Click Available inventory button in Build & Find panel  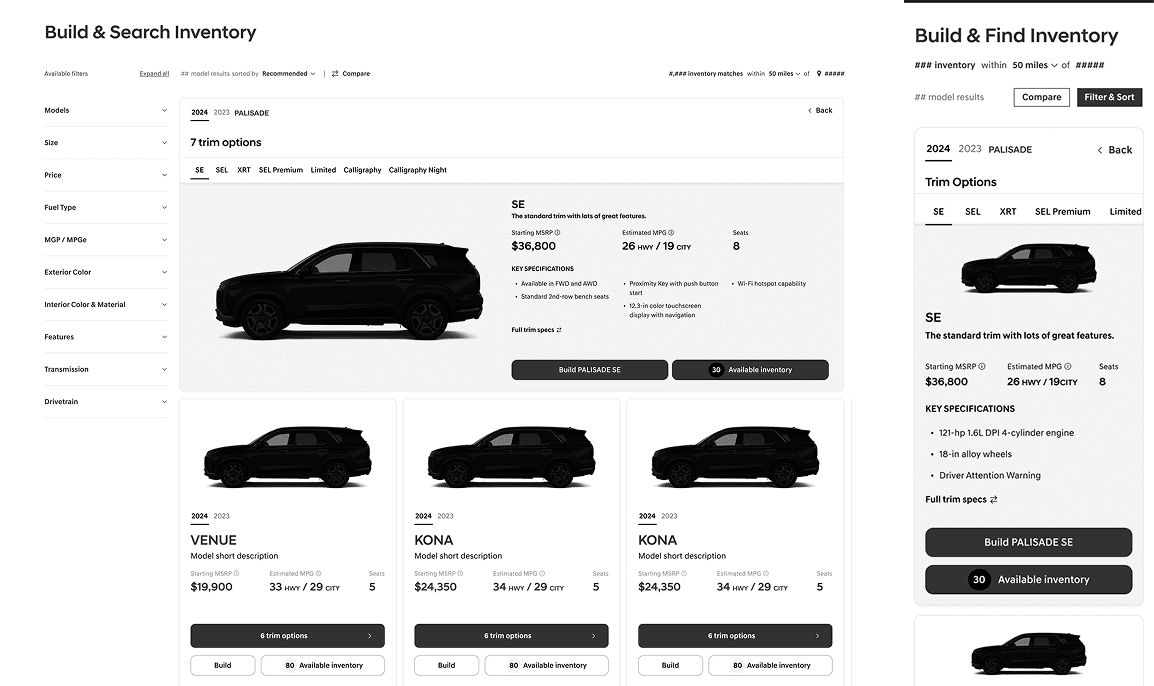click(1028, 579)
